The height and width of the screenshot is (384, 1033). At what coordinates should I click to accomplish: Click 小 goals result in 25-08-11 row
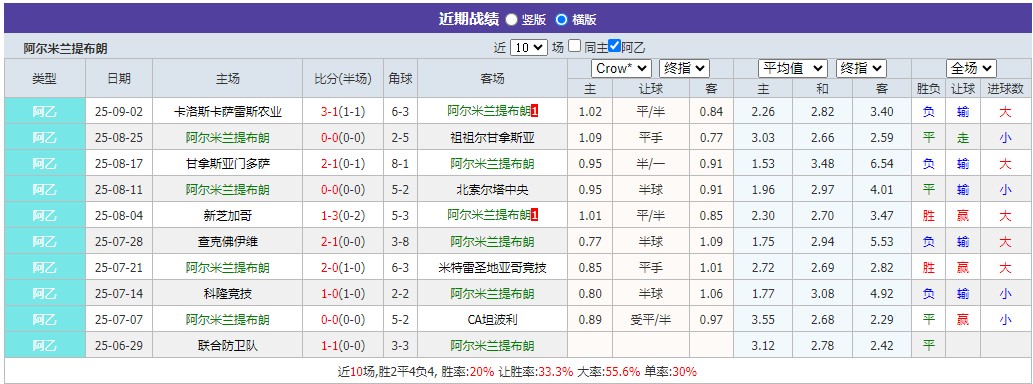click(1005, 190)
